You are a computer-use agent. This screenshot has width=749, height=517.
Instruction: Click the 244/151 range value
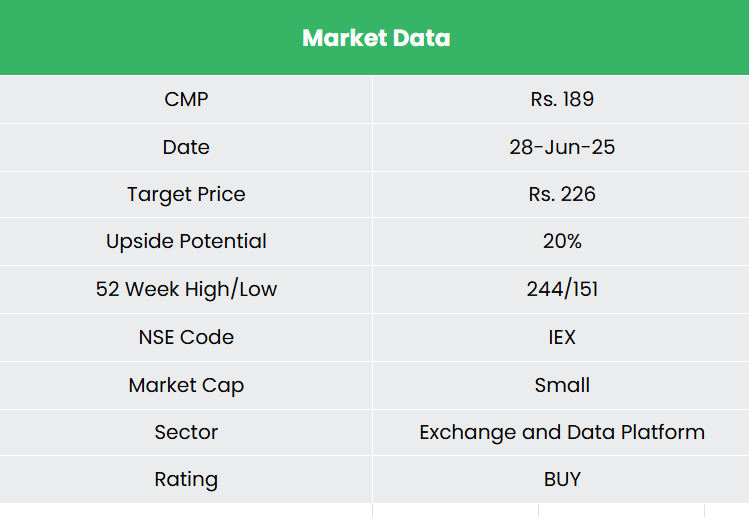coord(562,289)
